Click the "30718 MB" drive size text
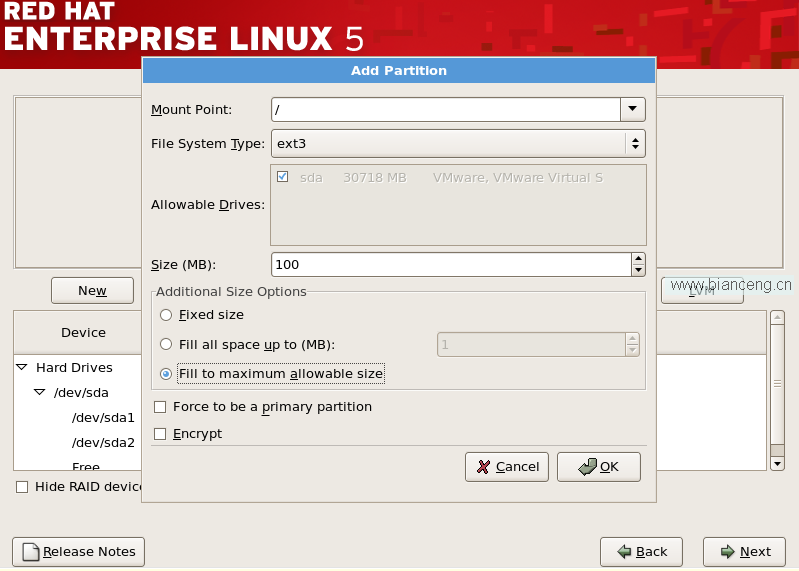Screen dimensions: 799x571 pos(375,178)
